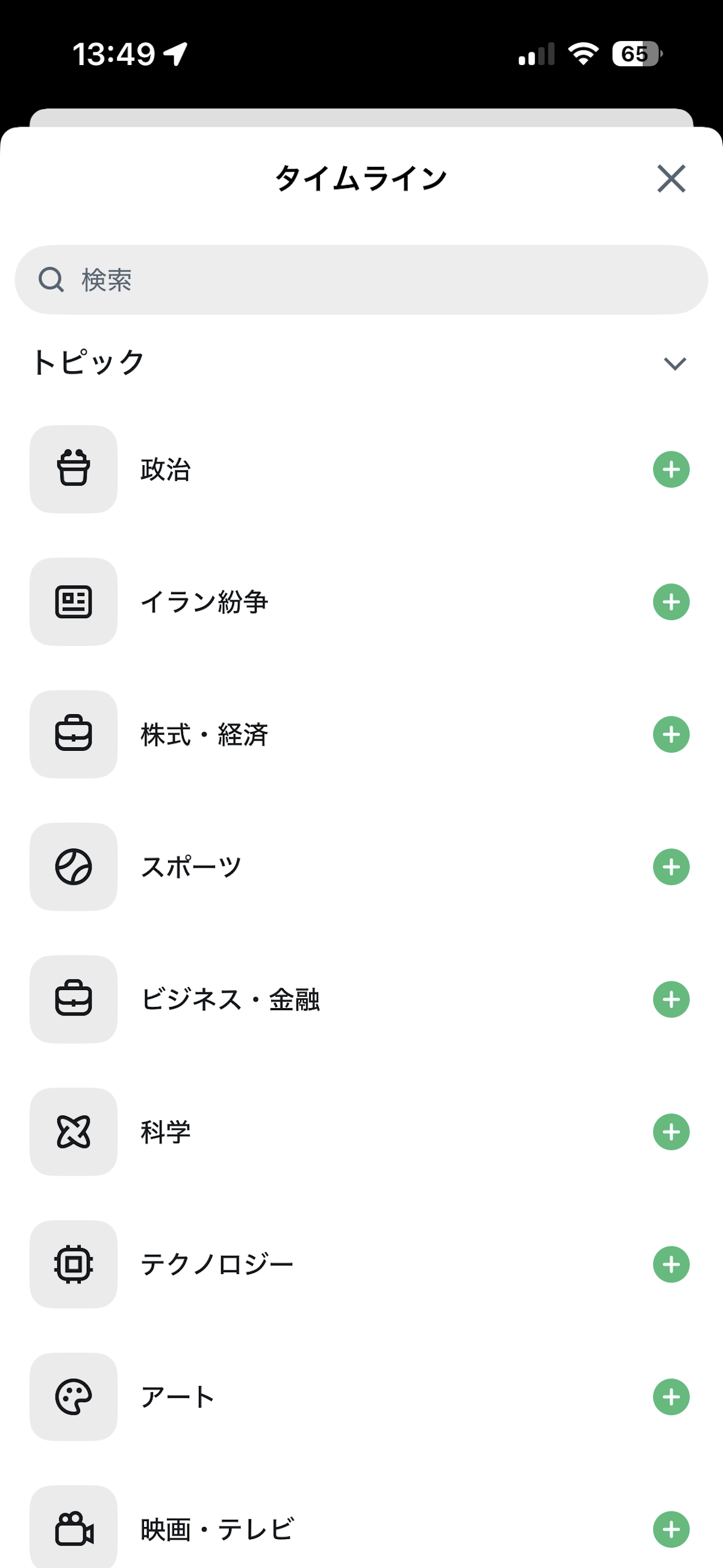Image resolution: width=723 pixels, height=1568 pixels.
Task: Tap the 政治 topic icon
Action: click(x=74, y=469)
